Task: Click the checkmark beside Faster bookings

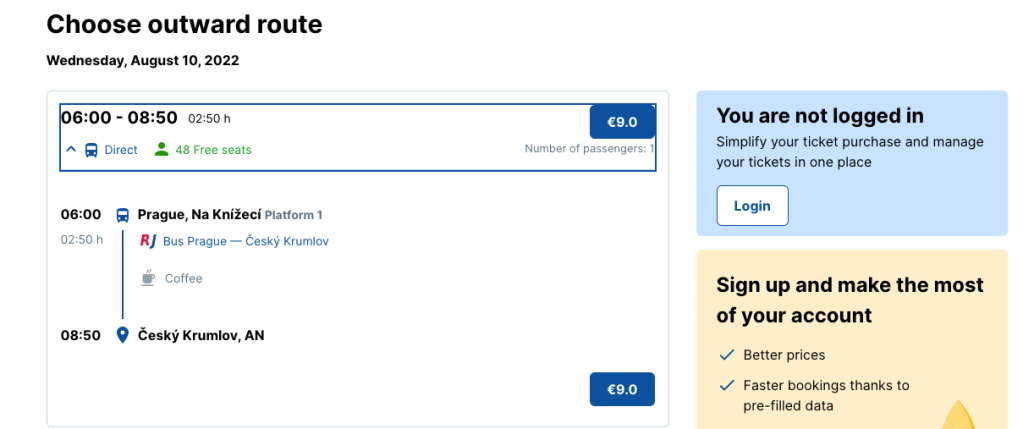Action: pyautogui.click(x=727, y=385)
